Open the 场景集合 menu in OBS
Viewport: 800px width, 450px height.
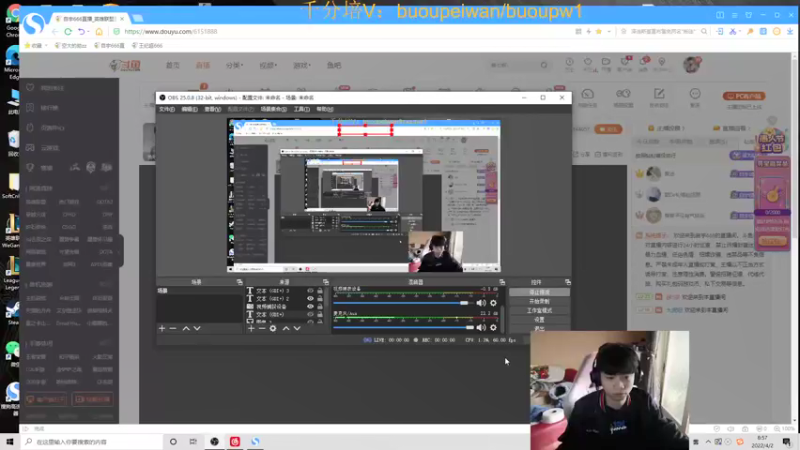(x=273, y=109)
